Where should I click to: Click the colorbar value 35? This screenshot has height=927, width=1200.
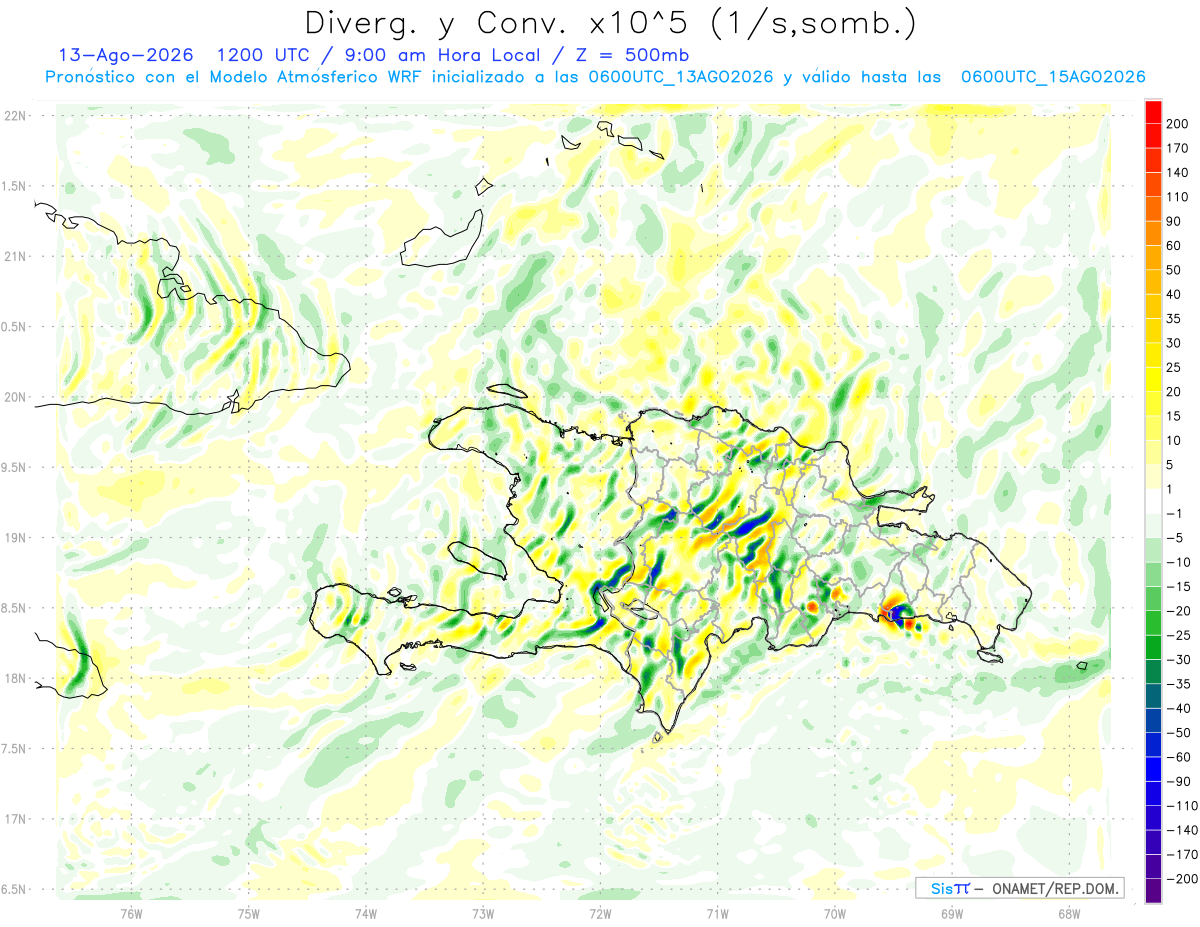(x=1174, y=319)
